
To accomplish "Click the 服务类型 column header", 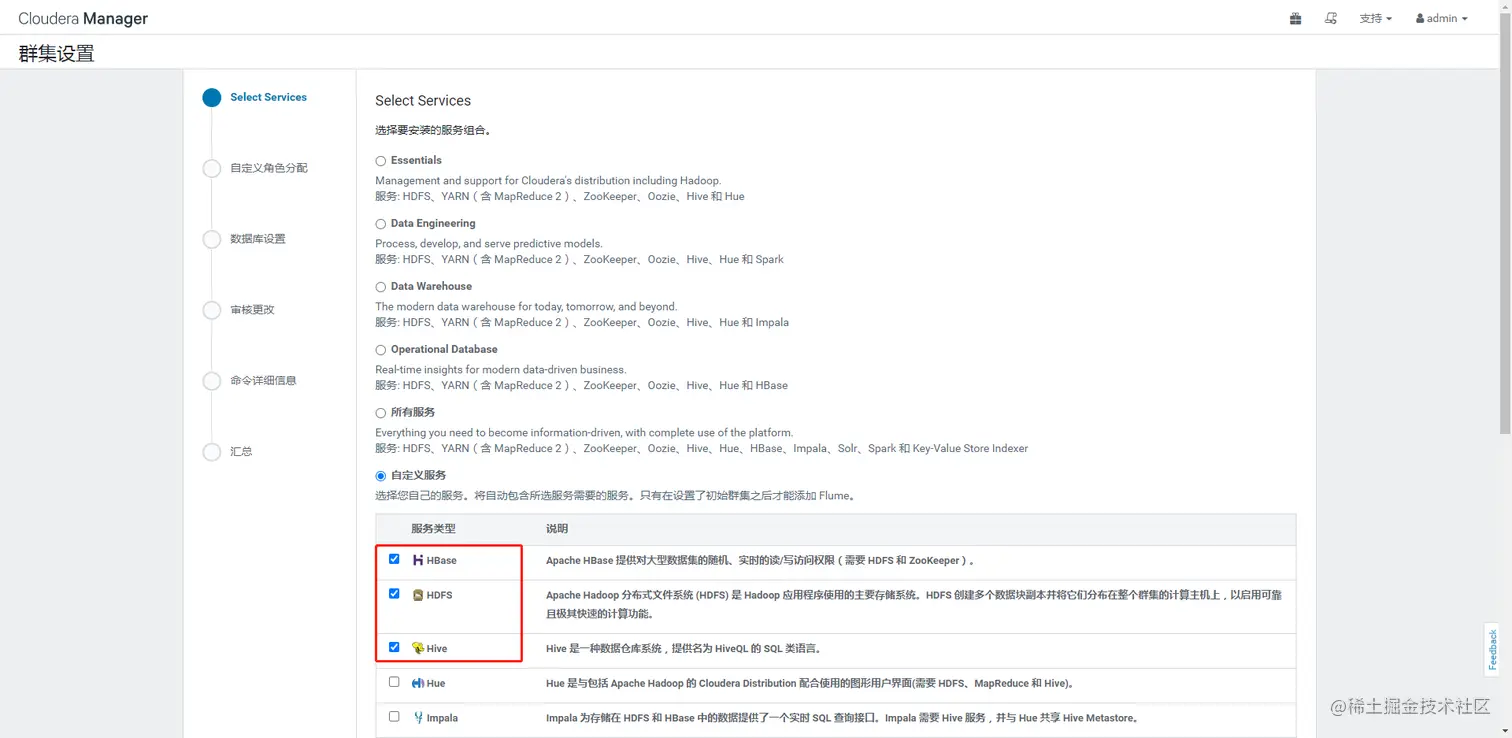I will (x=433, y=529).
